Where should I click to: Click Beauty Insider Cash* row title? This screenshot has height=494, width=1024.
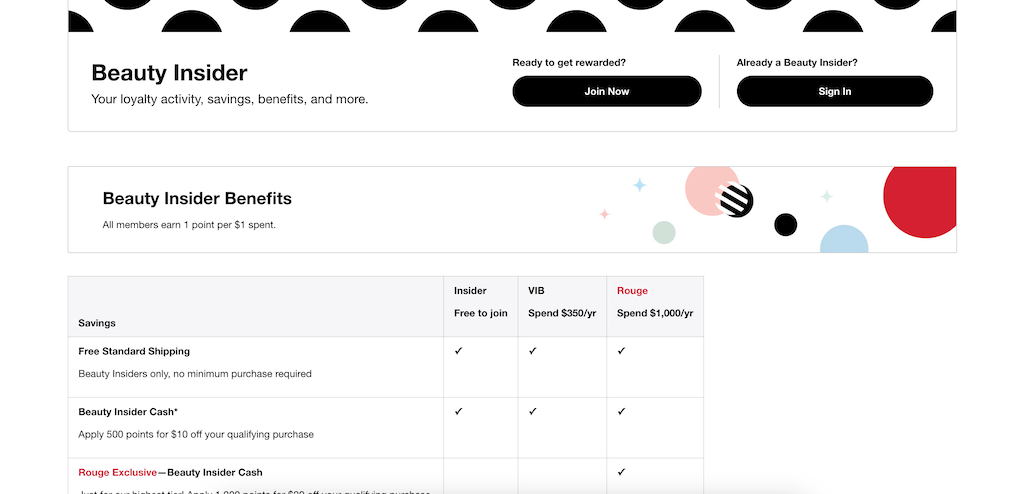128,412
